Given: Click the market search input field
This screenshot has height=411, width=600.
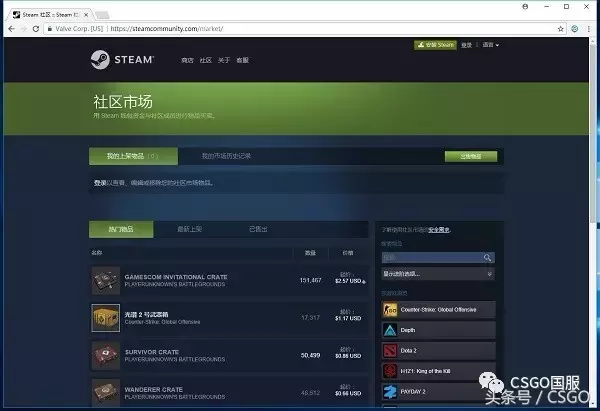Looking at the screenshot, I should click(x=432, y=258).
